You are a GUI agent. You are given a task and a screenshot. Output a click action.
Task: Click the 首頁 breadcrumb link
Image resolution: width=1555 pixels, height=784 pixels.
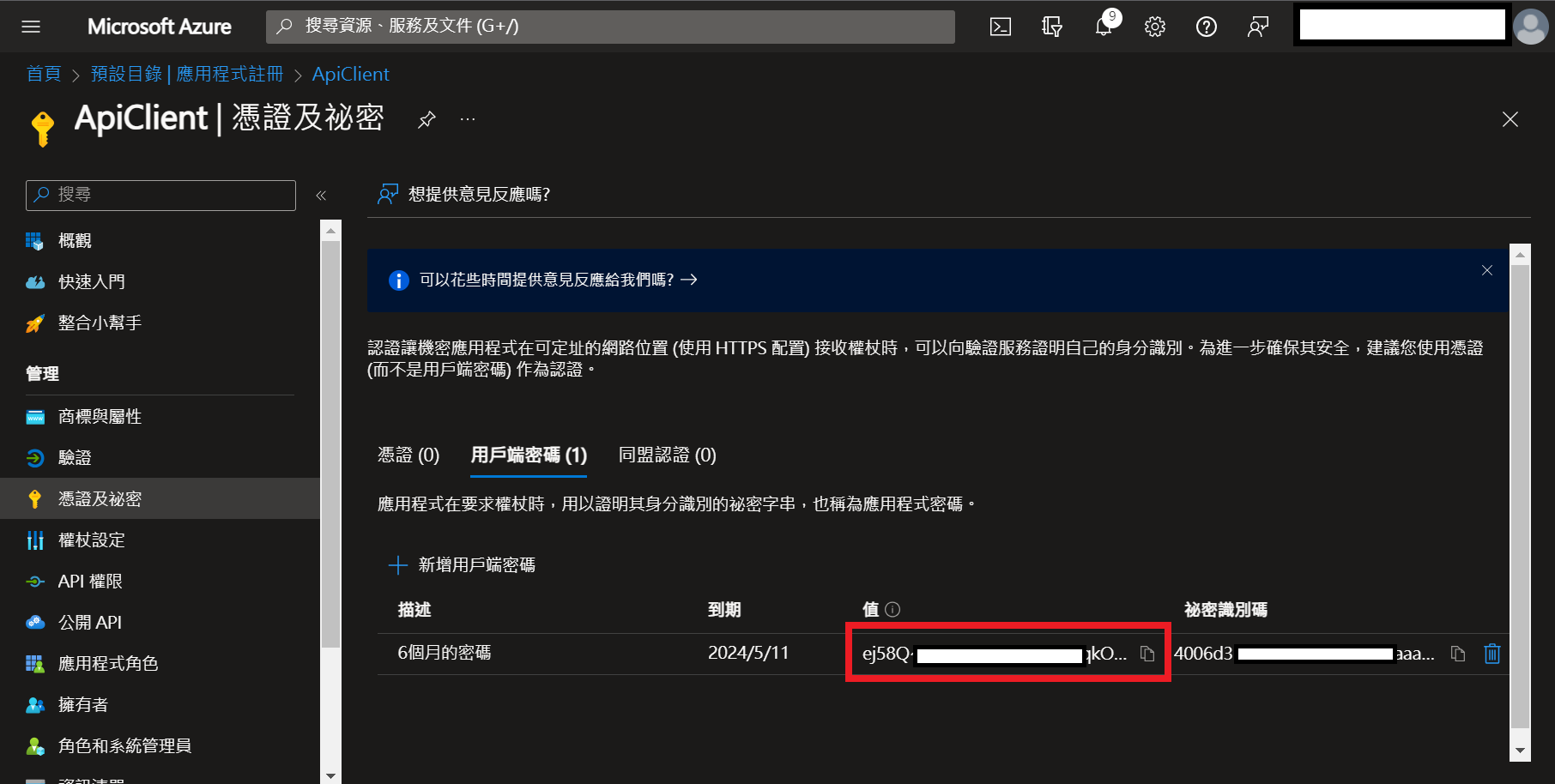(44, 75)
